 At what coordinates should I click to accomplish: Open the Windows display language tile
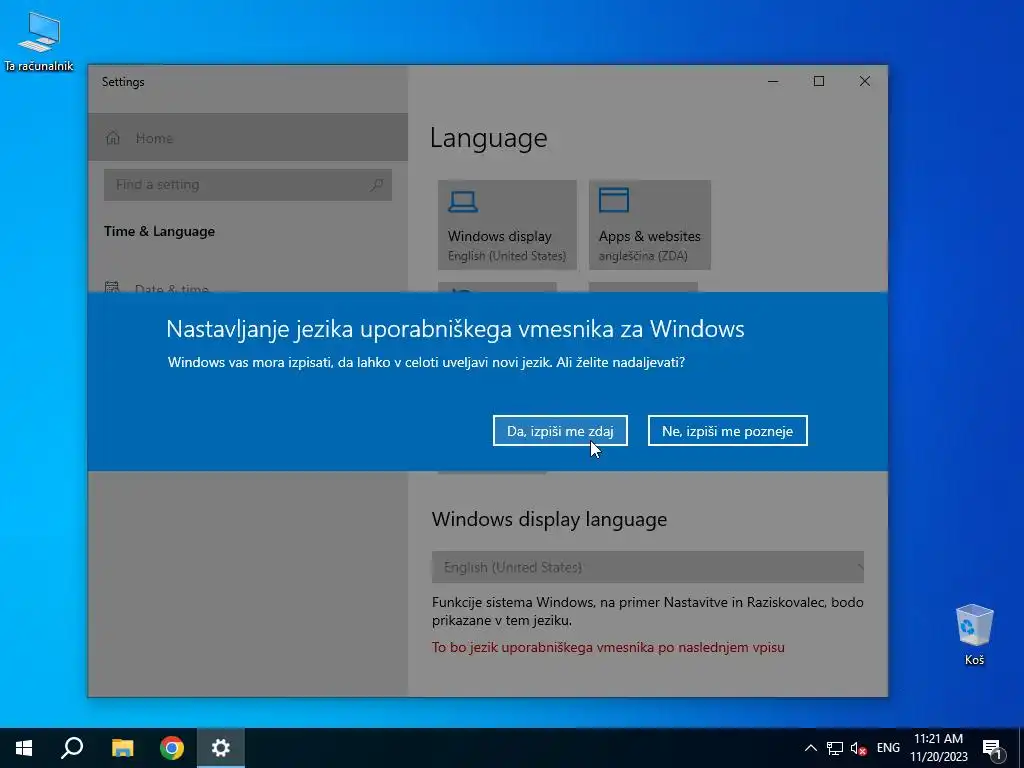pos(507,225)
